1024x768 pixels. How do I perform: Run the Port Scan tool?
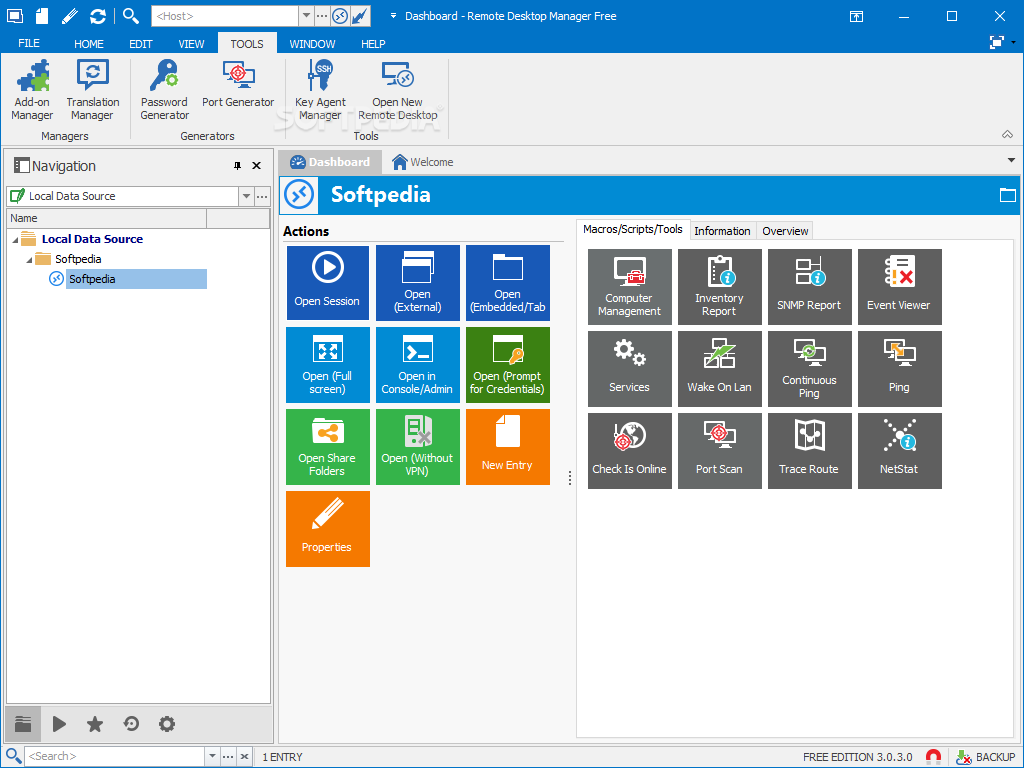(720, 451)
